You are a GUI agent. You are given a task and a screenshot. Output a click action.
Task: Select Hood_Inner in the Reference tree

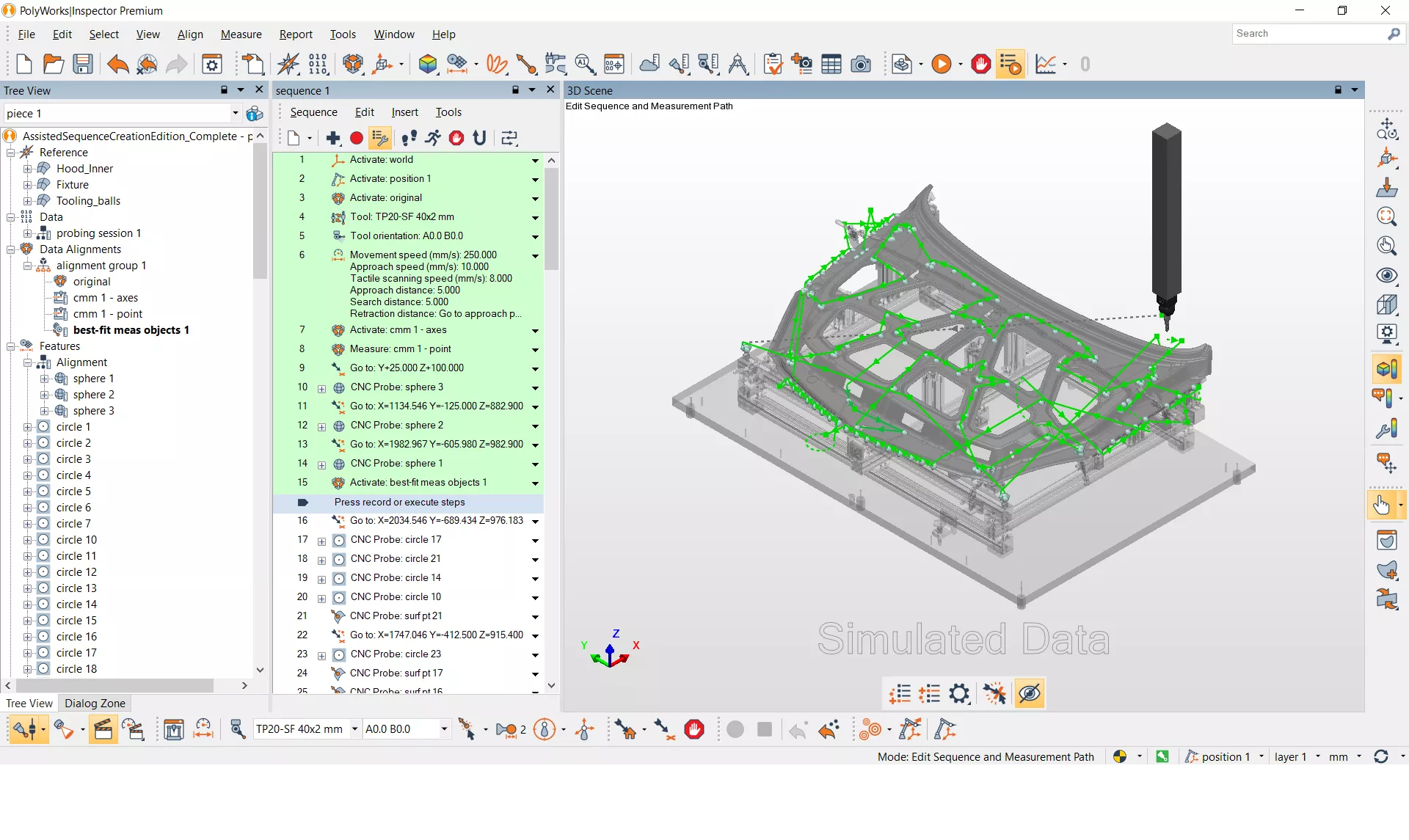pos(84,169)
